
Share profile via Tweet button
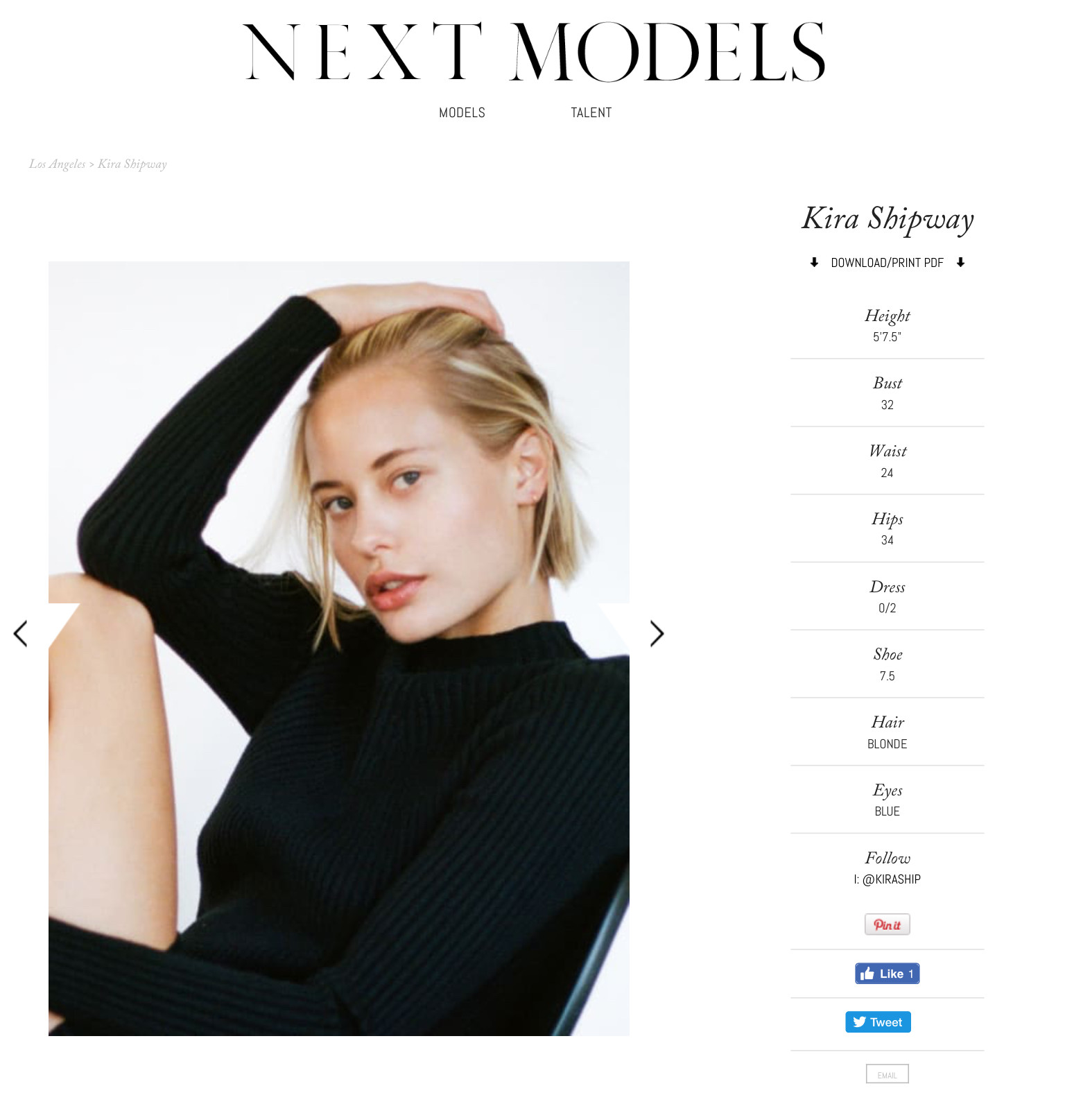(x=878, y=1022)
